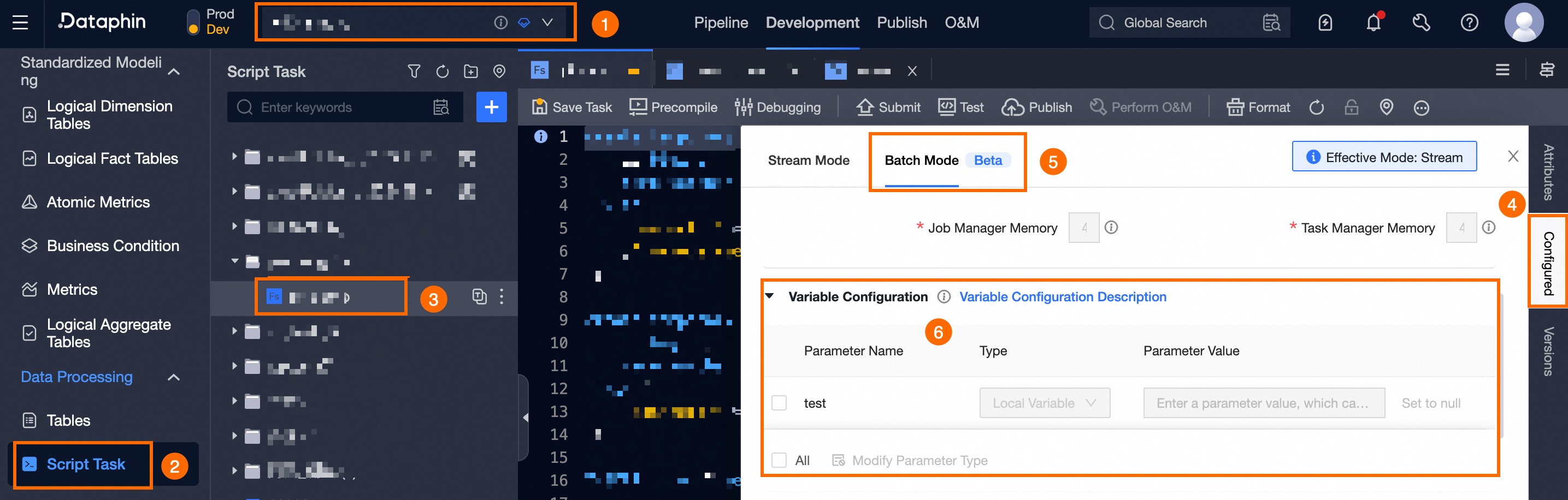Check the All parameters checkbox
Viewport: 1568px width, 500px height.
[779, 460]
